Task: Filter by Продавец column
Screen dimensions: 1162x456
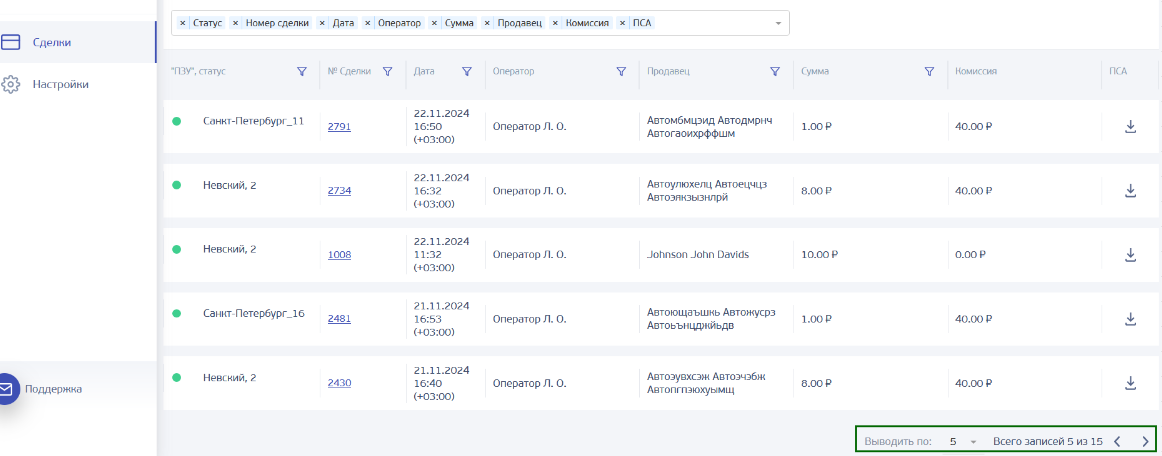Action: 775,72
